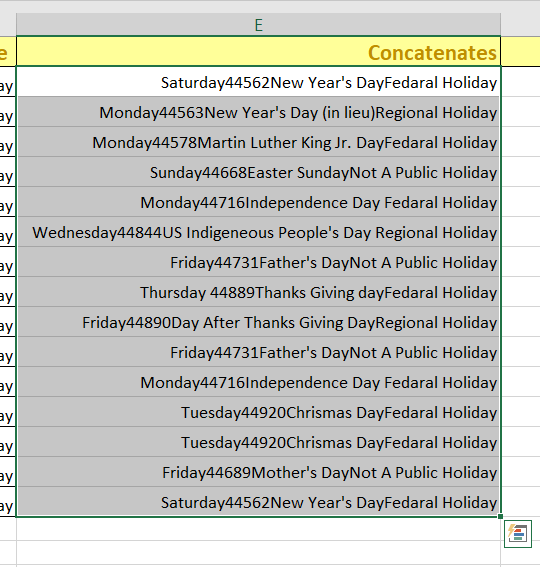The image size is (540, 567).
Task: Select first Friday44731 Father's Day cell
Action: click(259, 262)
